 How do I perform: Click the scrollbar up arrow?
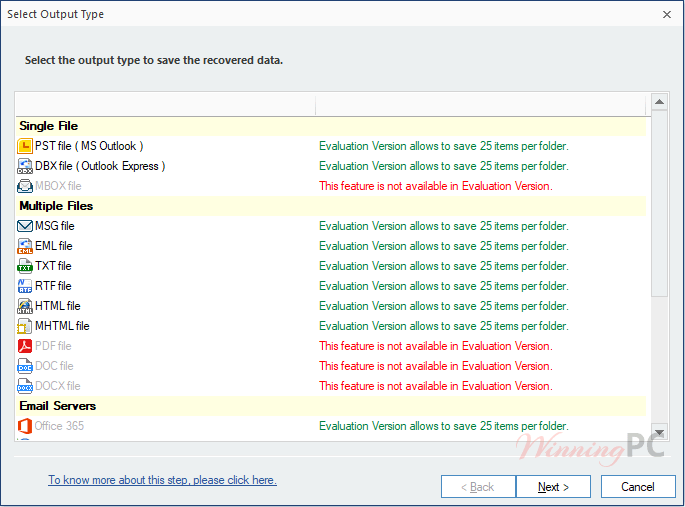coord(659,102)
